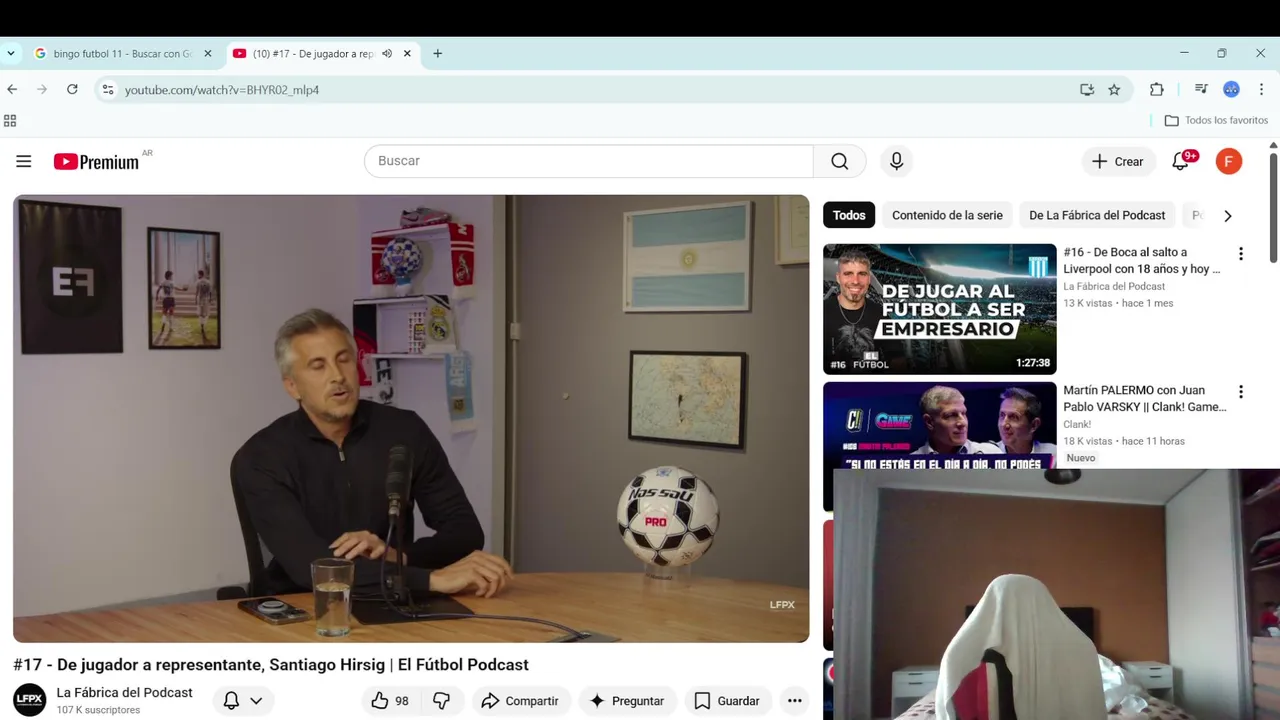Open the #16 De Boca al salto title
Viewport: 1280px width, 720px height.
(x=1141, y=260)
